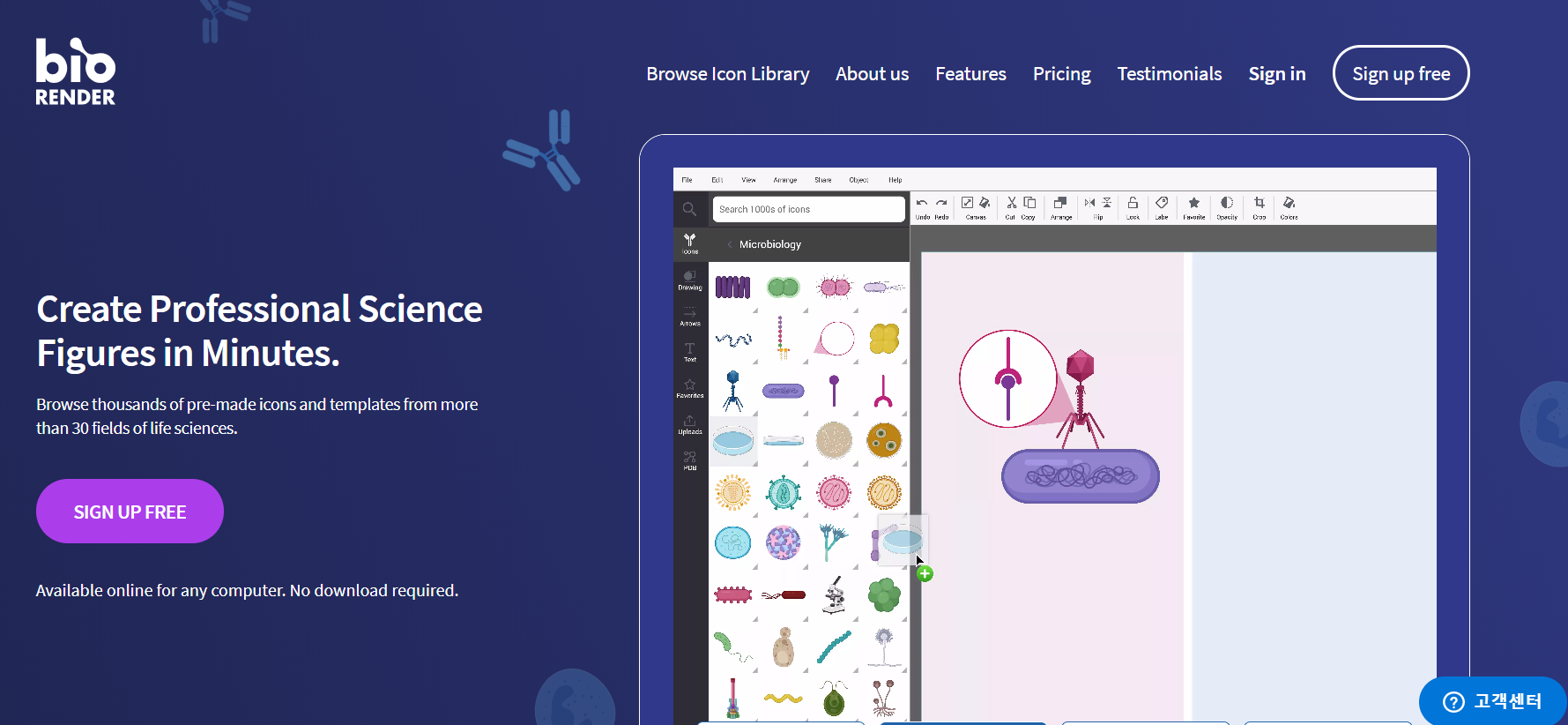Open the View menu in the editor

(748, 180)
